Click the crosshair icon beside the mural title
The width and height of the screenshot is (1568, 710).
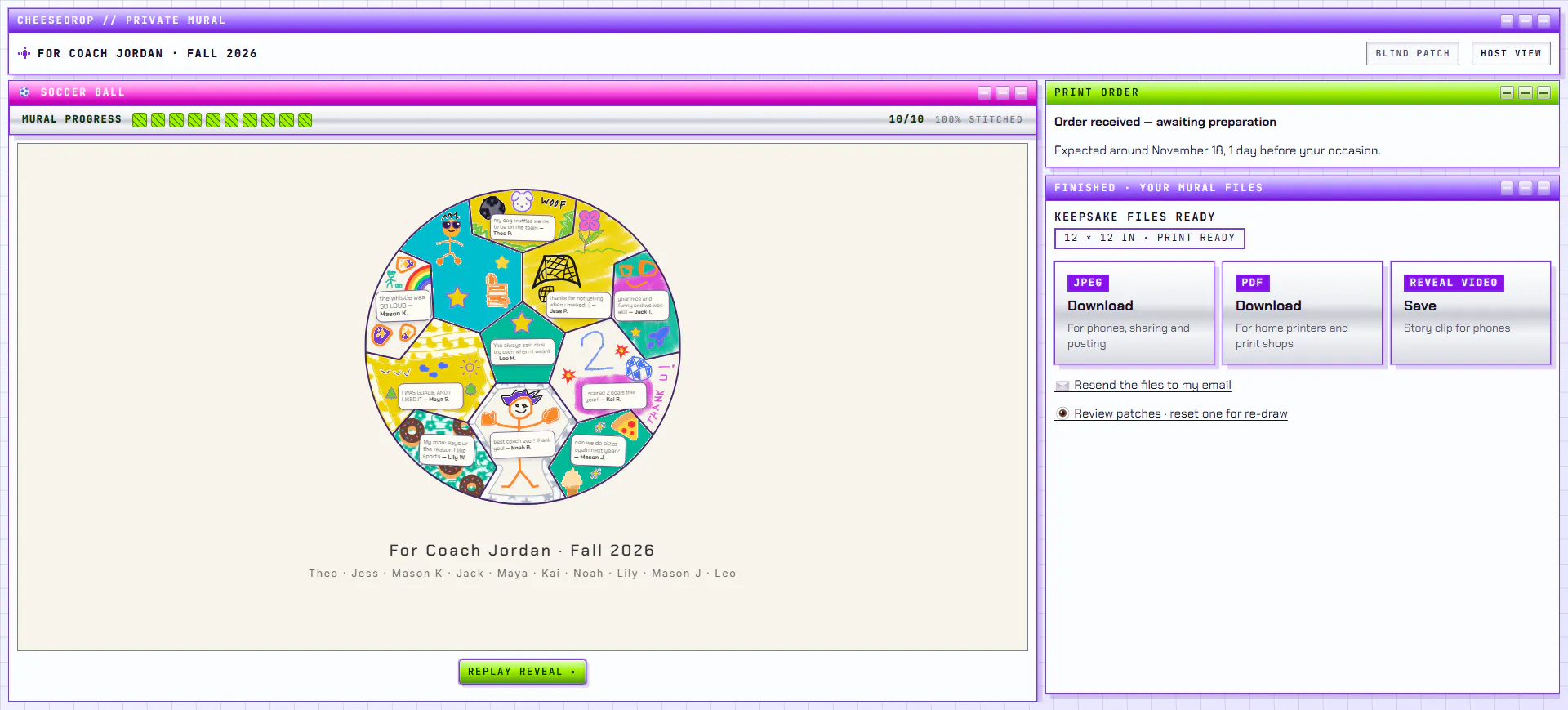pyautogui.click(x=24, y=53)
